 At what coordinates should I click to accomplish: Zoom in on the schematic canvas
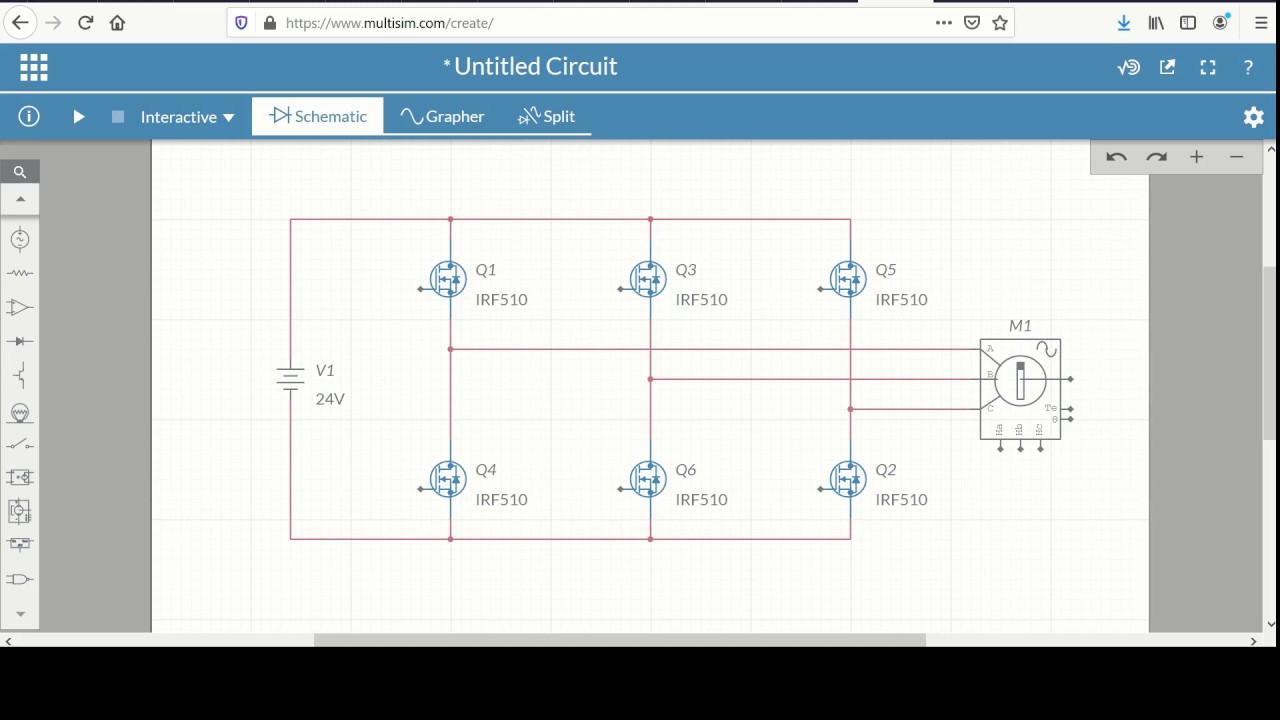[x=1196, y=157]
